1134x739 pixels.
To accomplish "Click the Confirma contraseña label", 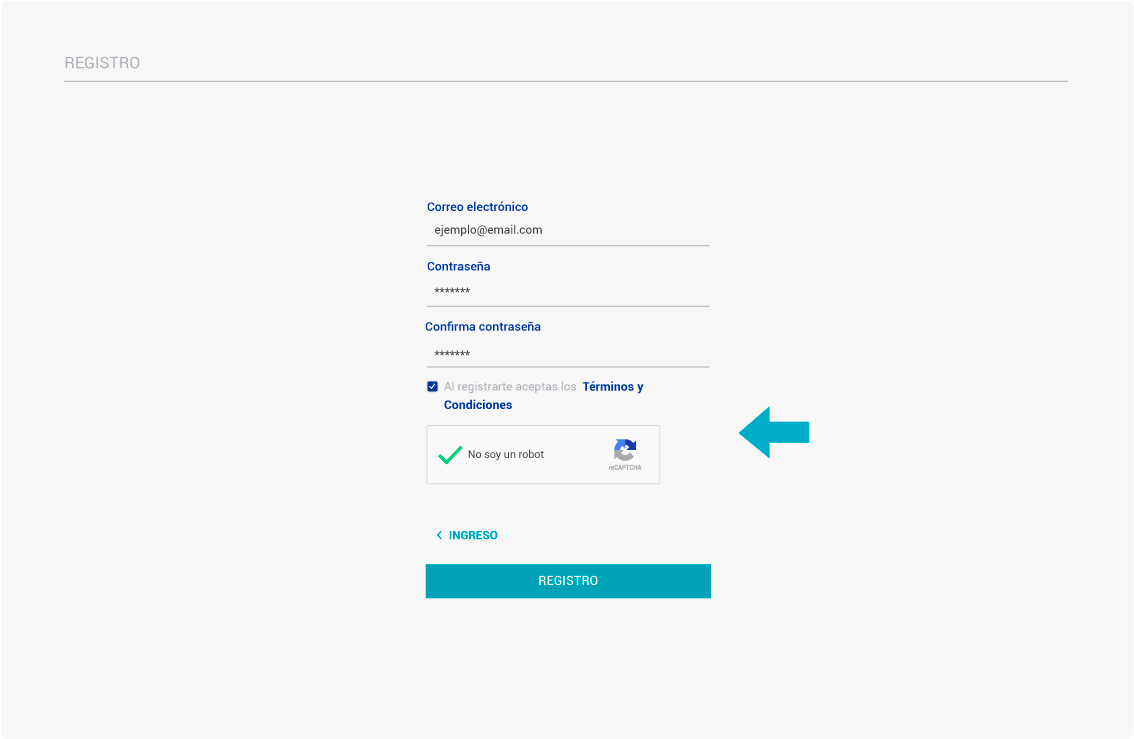I will click(x=483, y=327).
